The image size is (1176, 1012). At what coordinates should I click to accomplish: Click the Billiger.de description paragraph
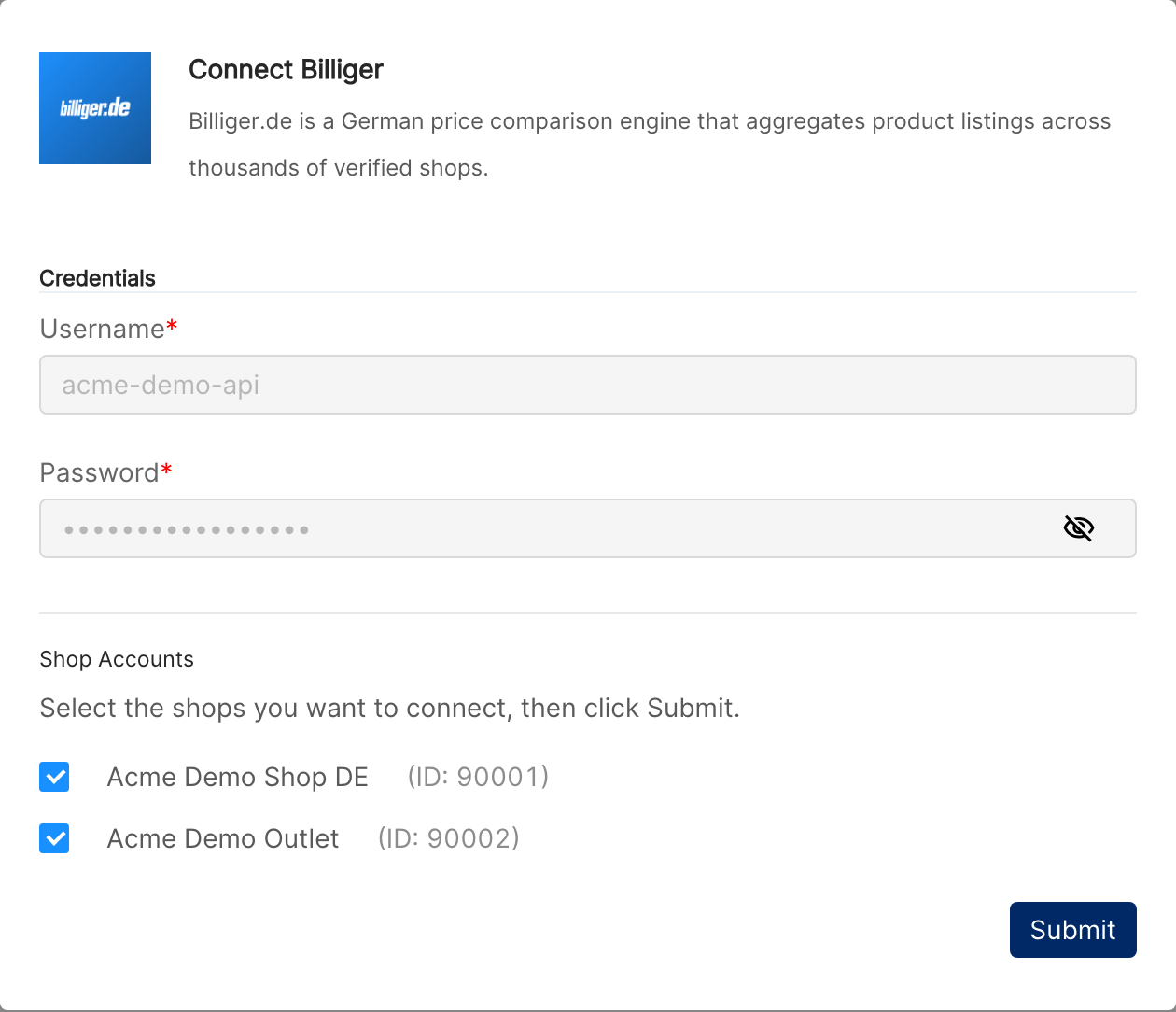[650, 145]
